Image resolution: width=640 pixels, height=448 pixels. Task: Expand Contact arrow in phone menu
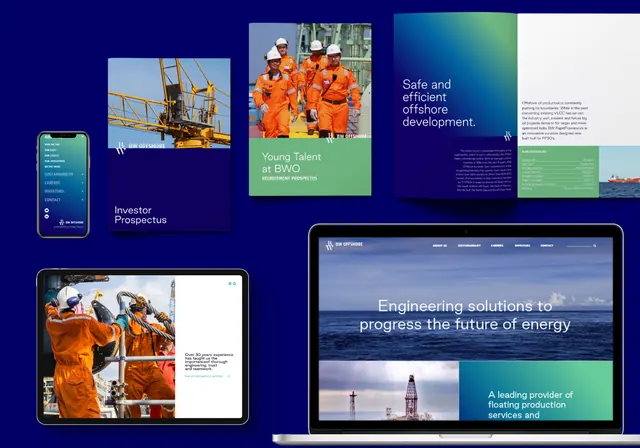click(x=83, y=200)
